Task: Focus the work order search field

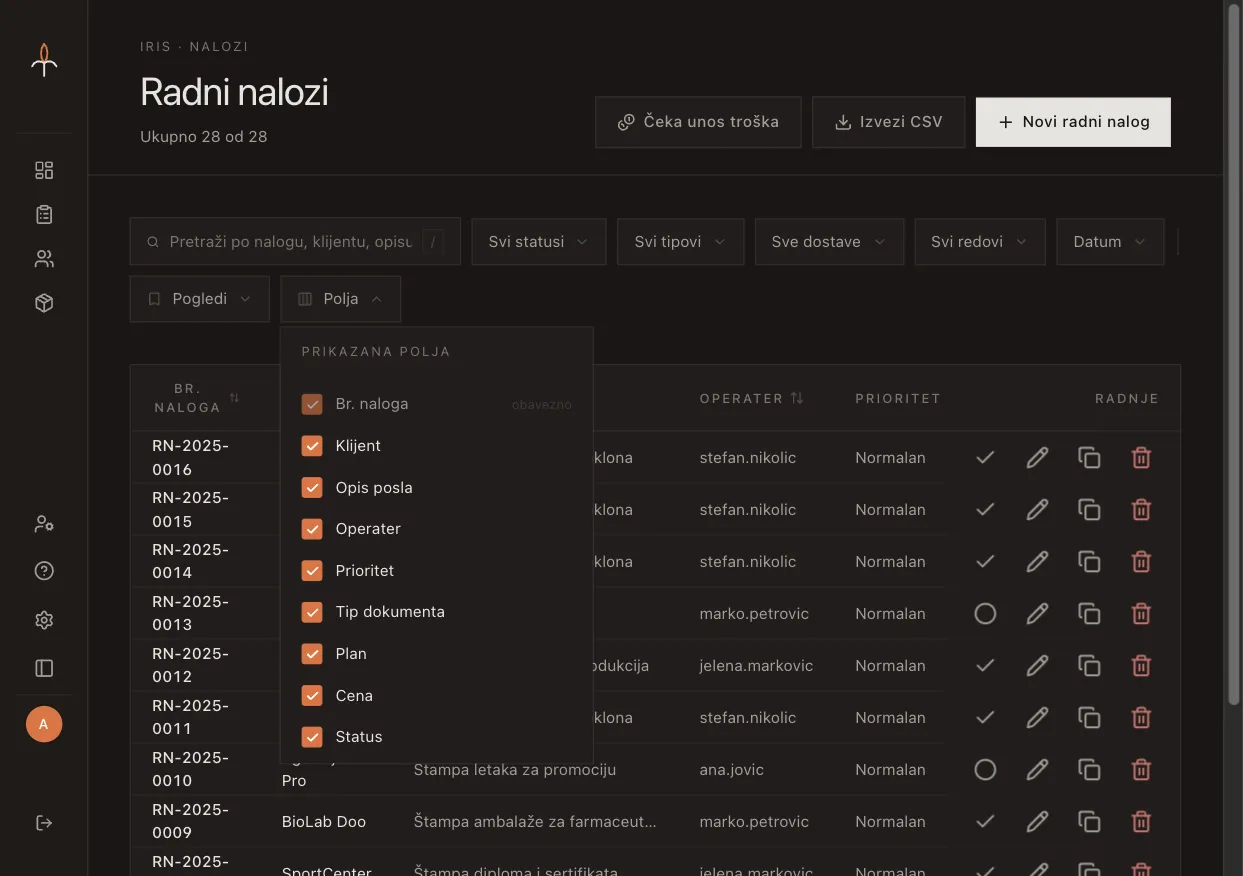Action: 295,242
